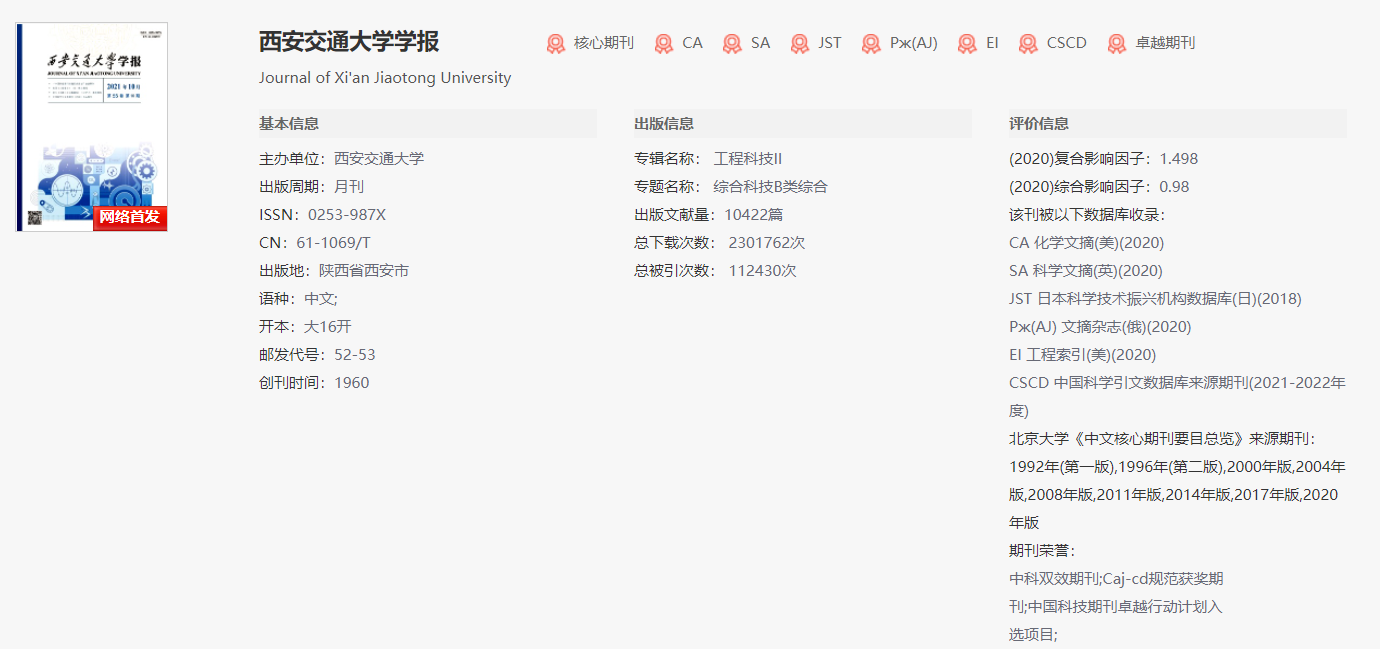Click the EI 工程索引(美)(2020) entry
1380x649 pixels.
pyautogui.click(x=1082, y=355)
